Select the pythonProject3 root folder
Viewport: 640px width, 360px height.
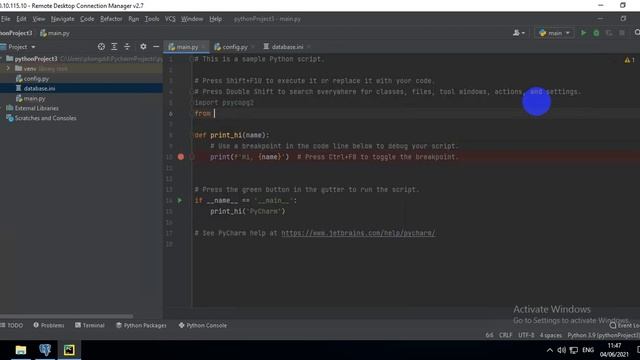pos(36,59)
